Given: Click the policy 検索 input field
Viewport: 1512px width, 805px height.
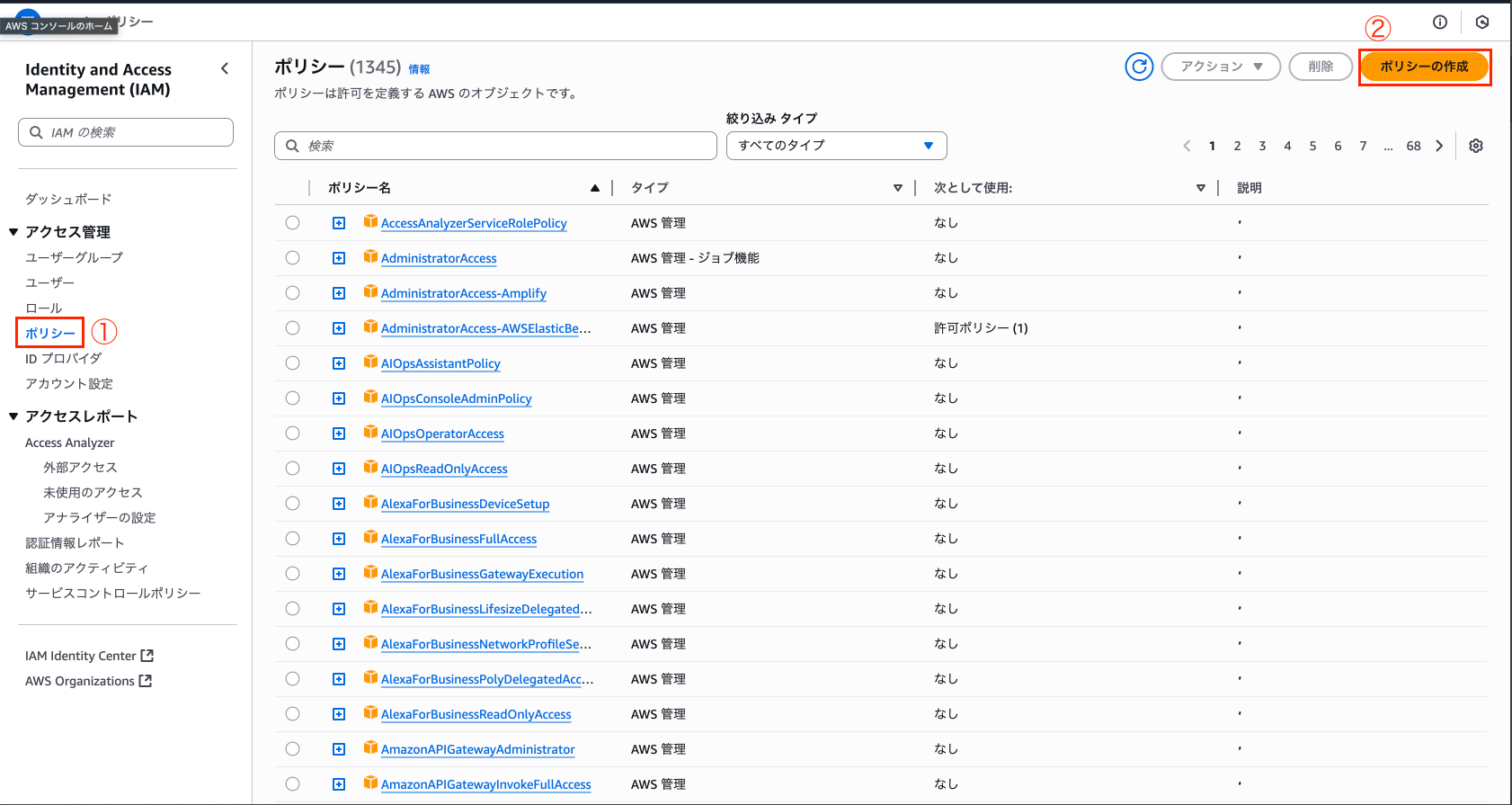Looking at the screenshot, I should 495,146.
